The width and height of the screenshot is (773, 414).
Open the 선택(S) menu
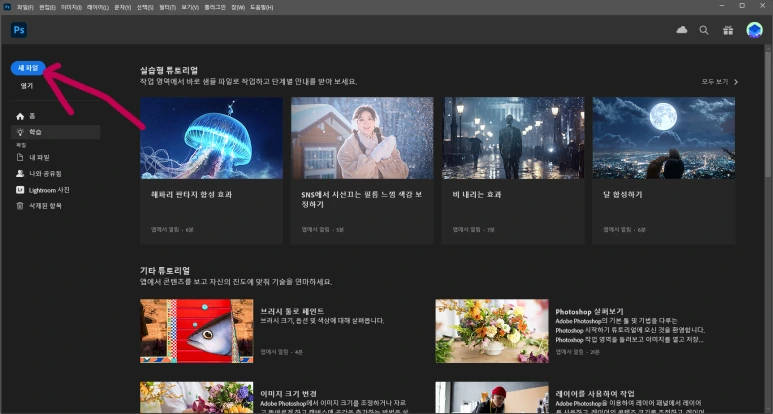tap(144, 7)
